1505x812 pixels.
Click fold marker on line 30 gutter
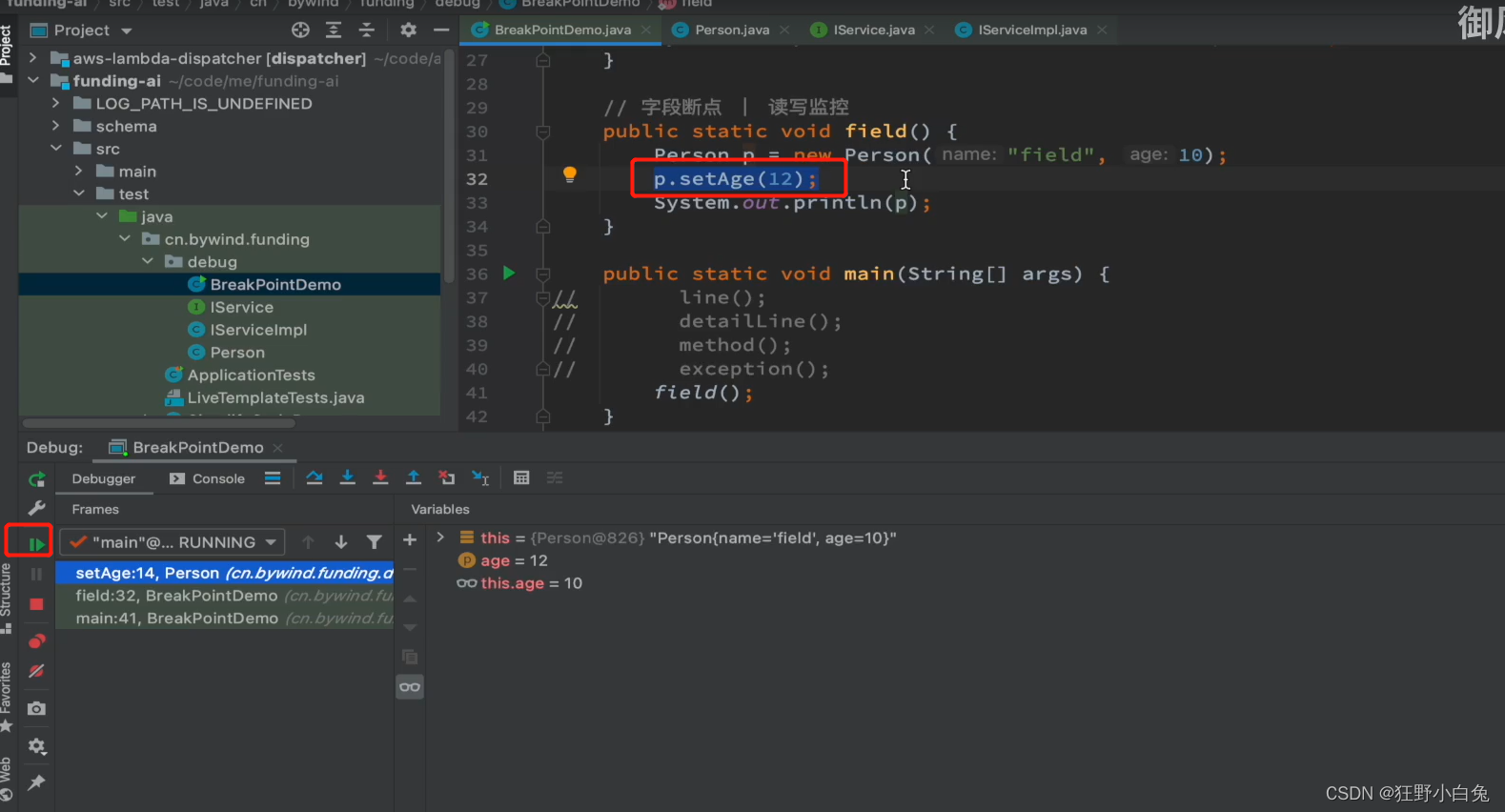(543, 132)
